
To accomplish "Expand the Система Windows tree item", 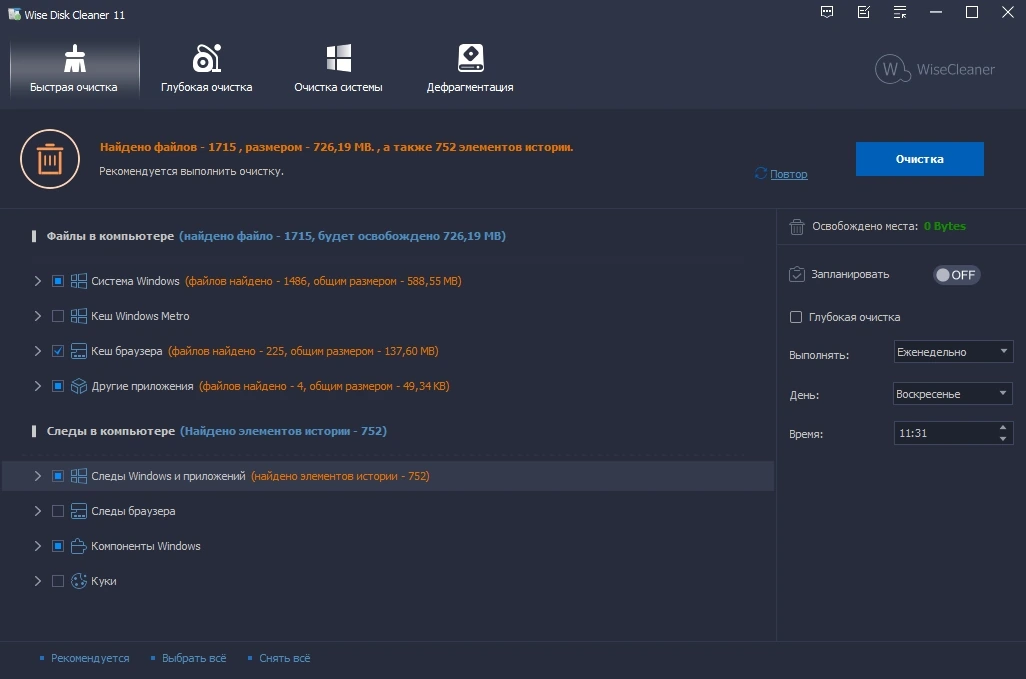I will (x=38, y=281).
